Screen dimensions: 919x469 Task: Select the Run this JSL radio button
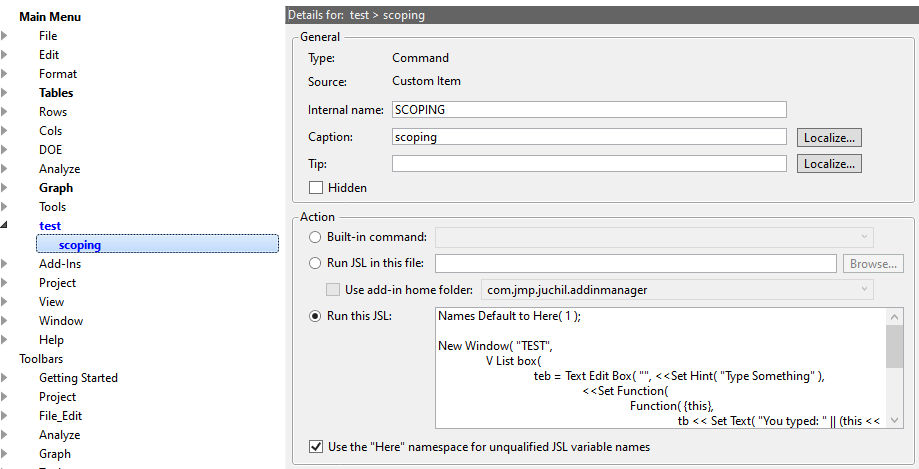(316, 316)
